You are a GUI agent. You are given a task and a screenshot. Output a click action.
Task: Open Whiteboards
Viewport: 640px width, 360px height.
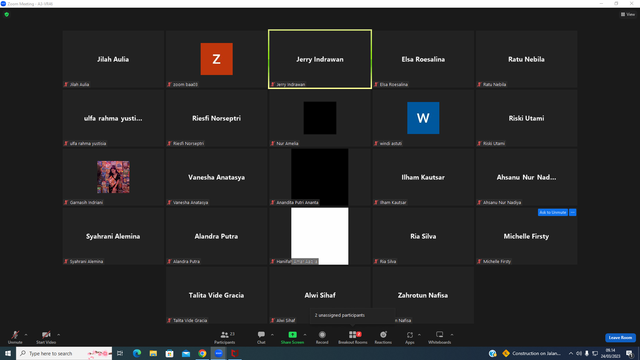440,337
